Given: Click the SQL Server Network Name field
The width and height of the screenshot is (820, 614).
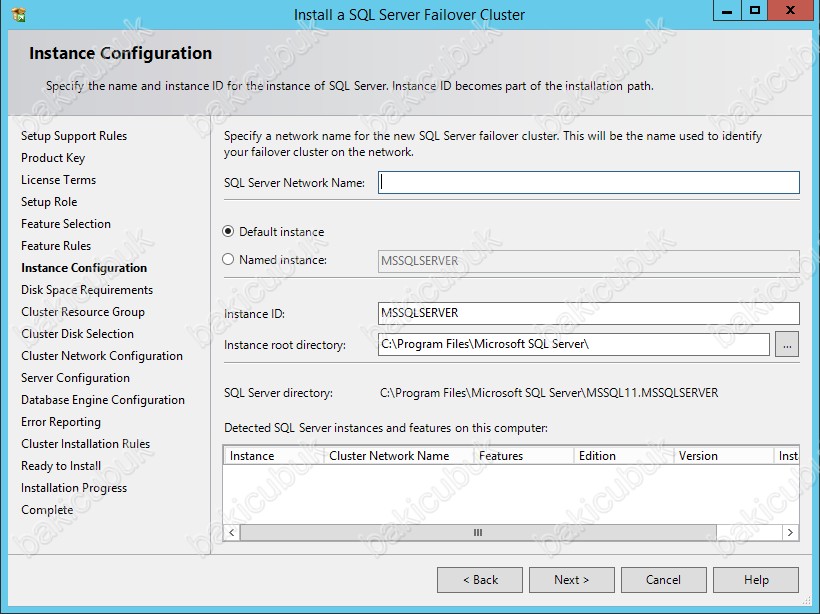Looking at the screenshot, I should (x=588, y=183).
